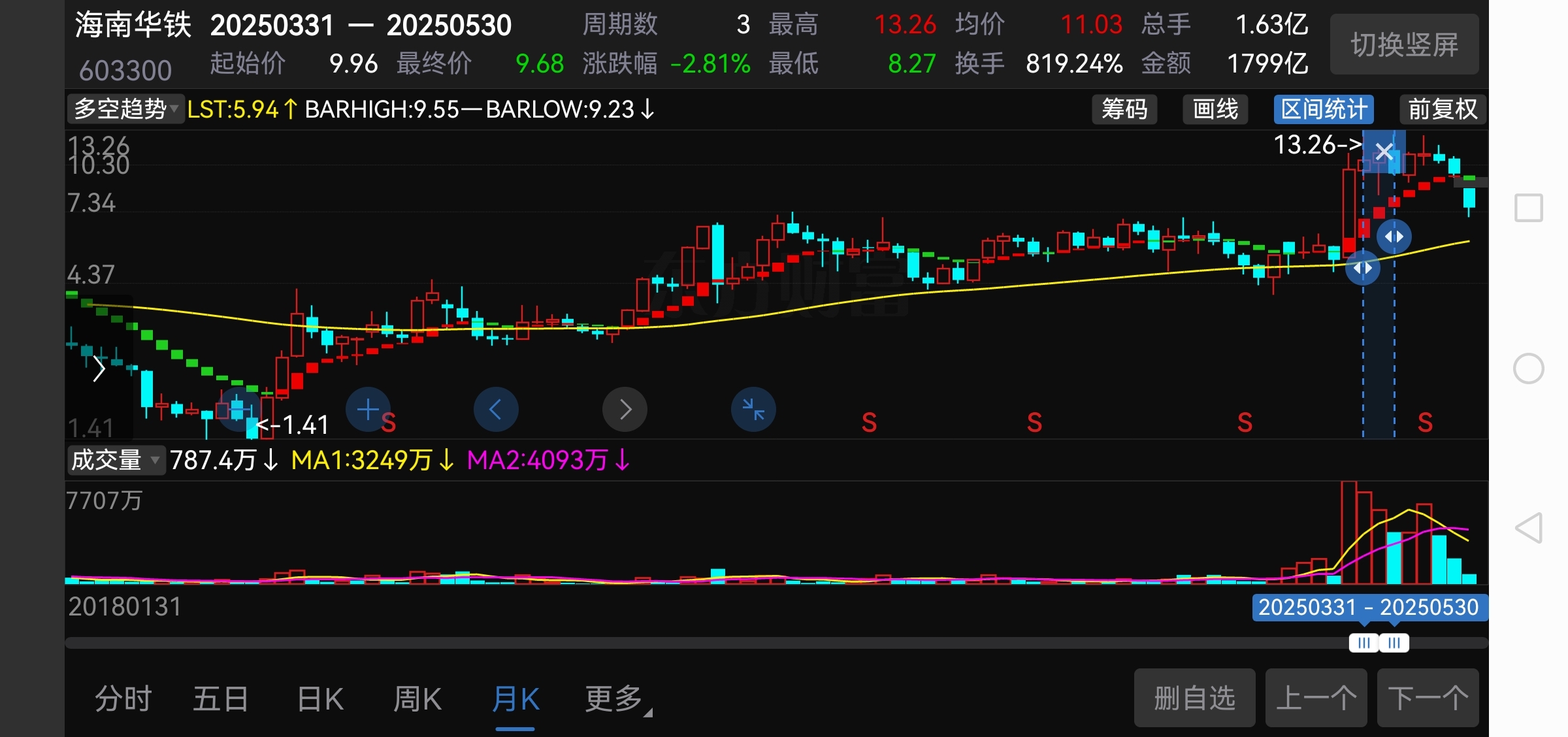Tap the Android home circle icon

coord(1529,368)
